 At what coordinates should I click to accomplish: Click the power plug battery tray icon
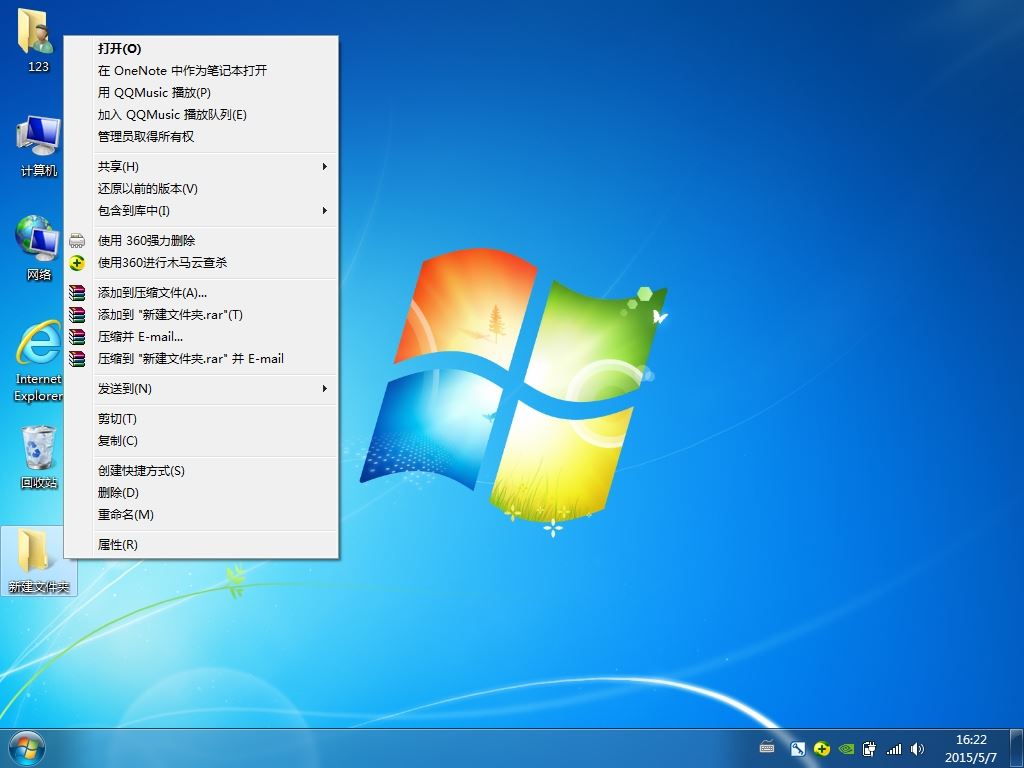[x=869, y=749]
